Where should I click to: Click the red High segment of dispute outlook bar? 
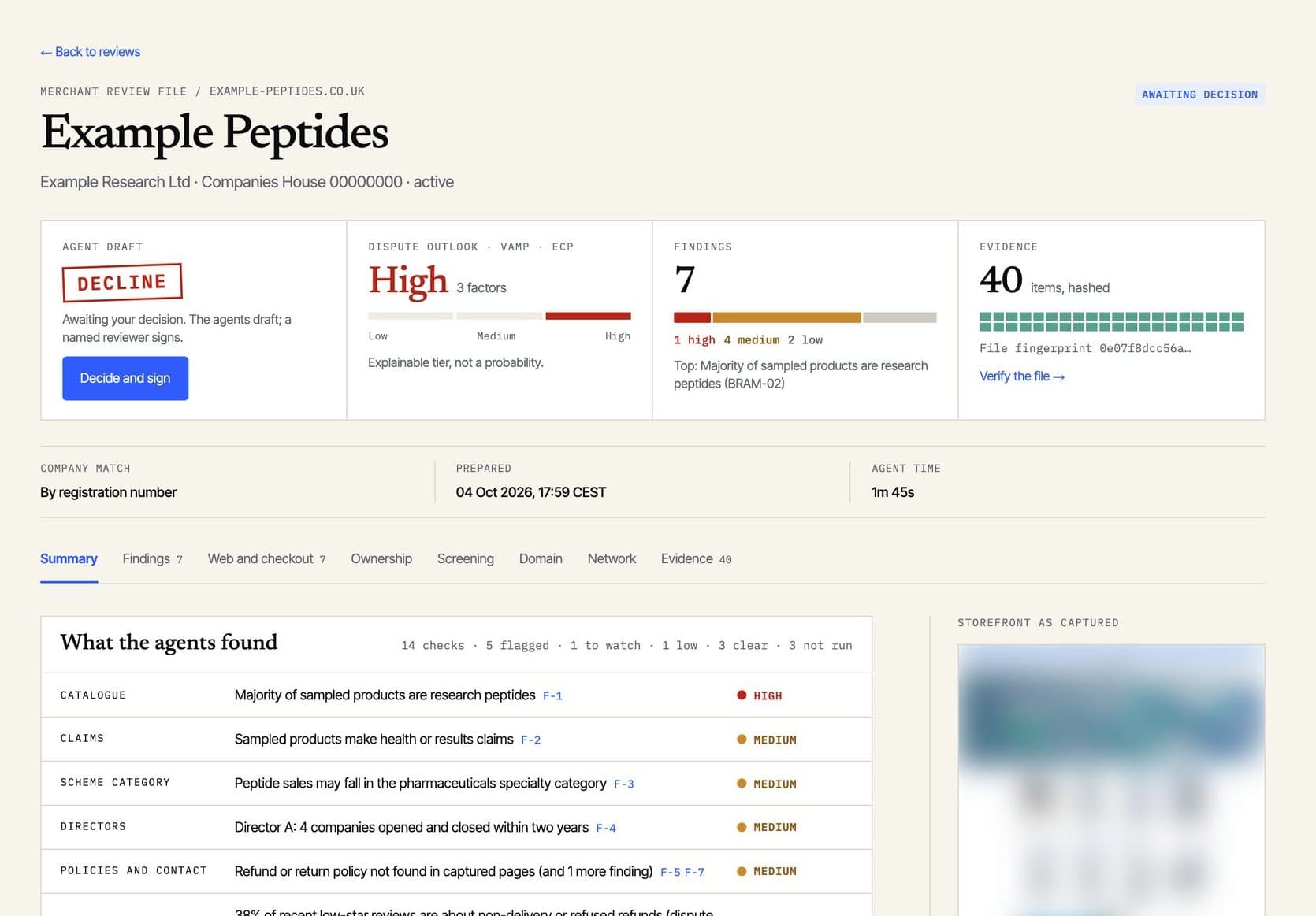[x=588, y=316]
